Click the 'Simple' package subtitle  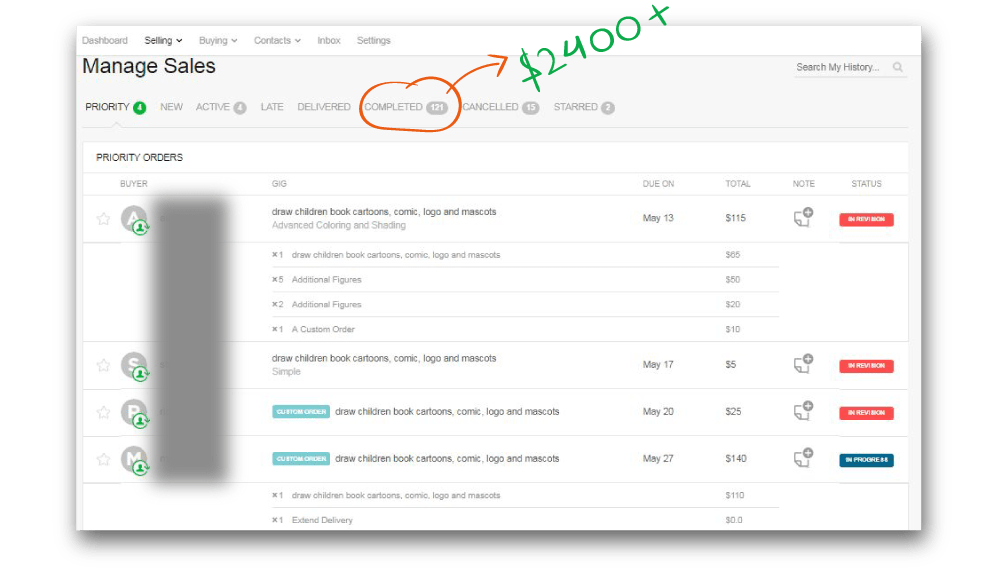coord(286,372)
